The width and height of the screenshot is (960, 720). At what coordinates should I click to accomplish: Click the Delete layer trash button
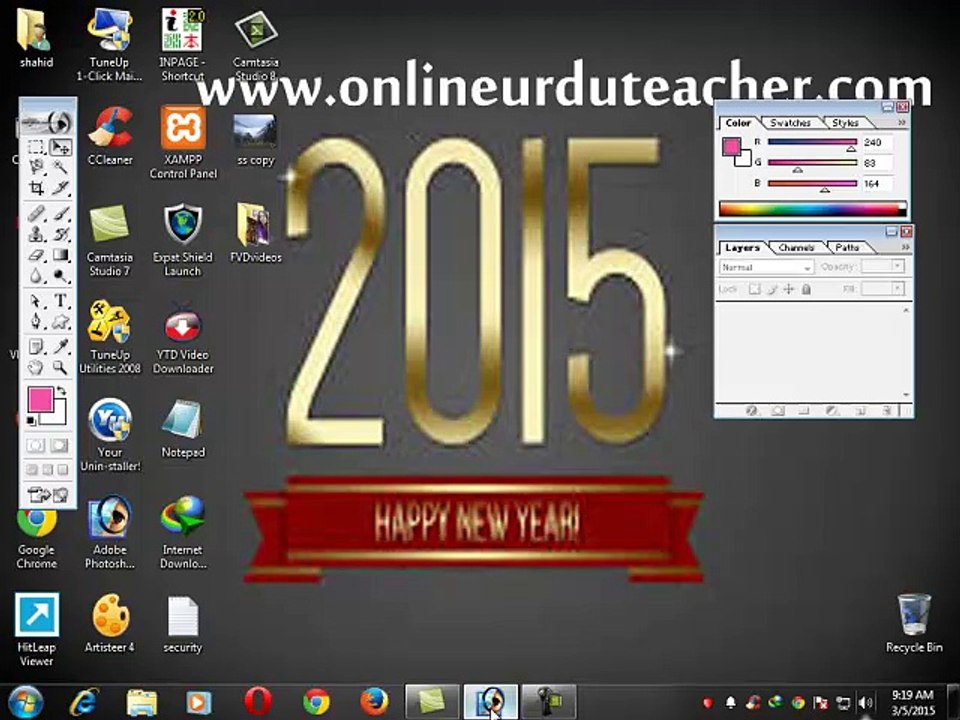click(x=885, y=411)
